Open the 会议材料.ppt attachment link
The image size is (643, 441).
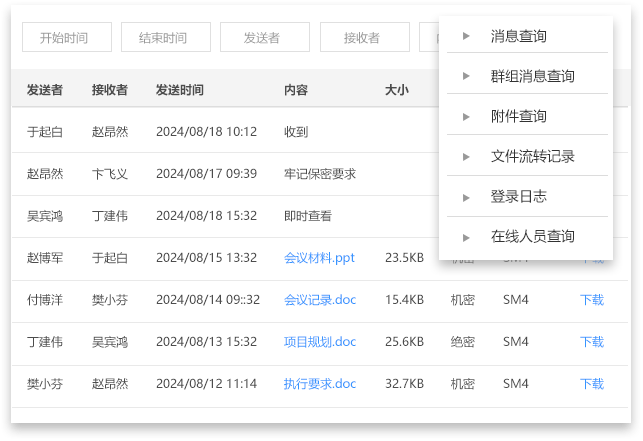(319, 258)
